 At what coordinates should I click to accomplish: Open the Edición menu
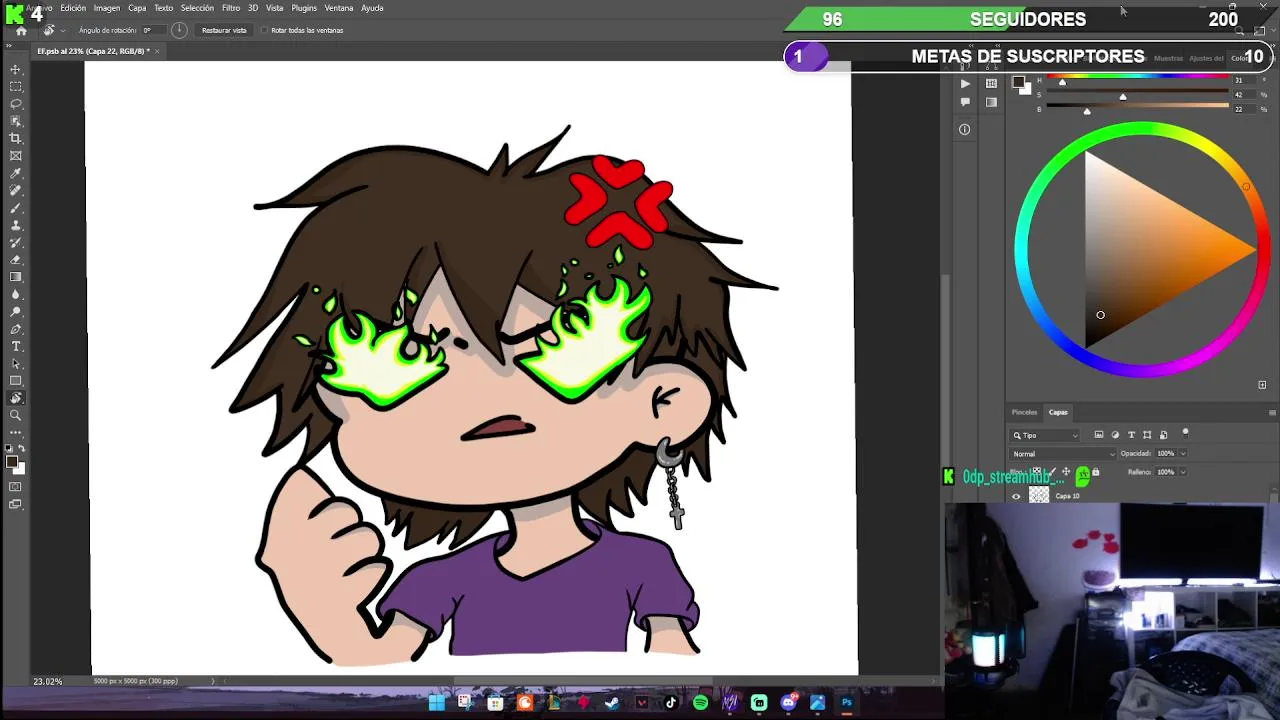(73, 8)
